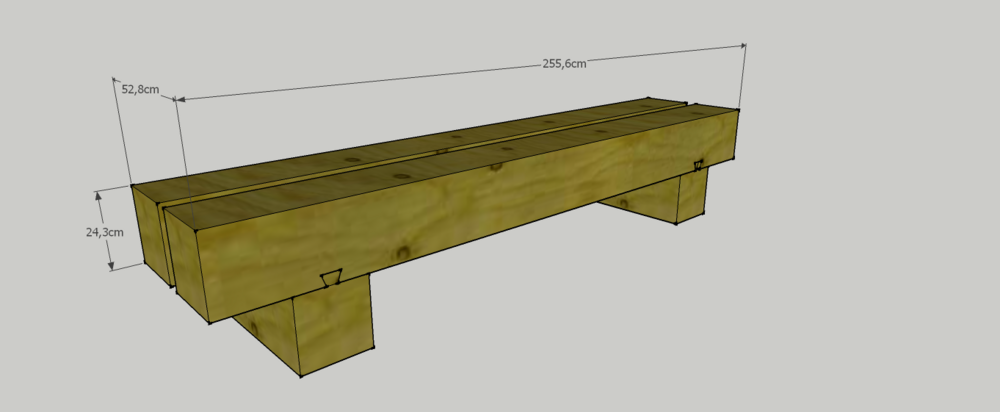This screenshot has height=412, width=1000.
Task: Click the dovetail key above the front leg
Action: coord(329,277)
